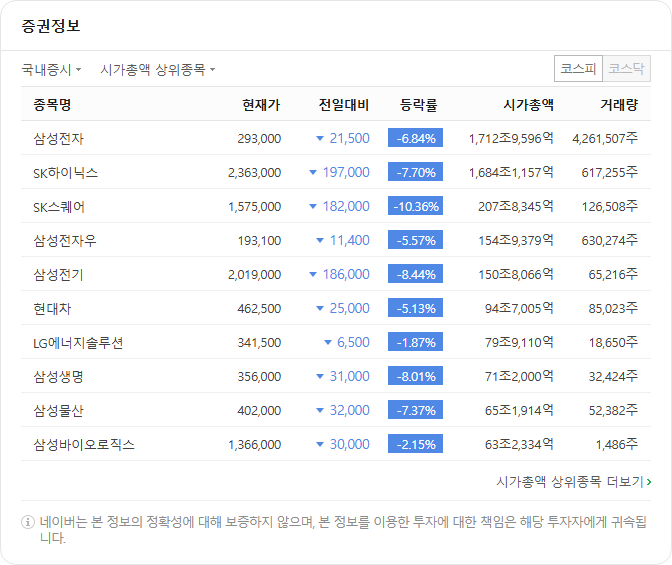Expand the 국내증시 dropdown
Screen dimensions: 672x565
51,69
